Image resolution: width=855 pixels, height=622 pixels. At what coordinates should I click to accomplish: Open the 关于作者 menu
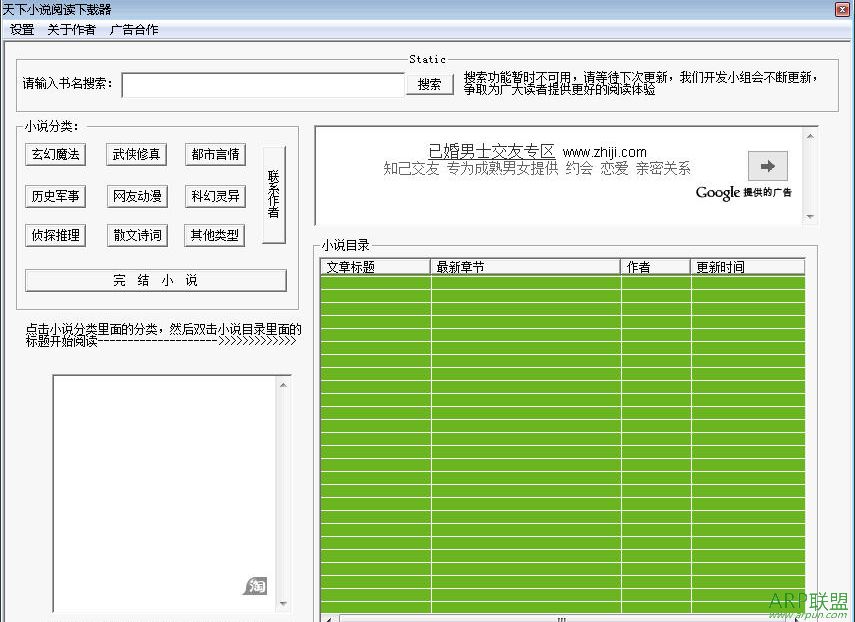click(x=71, y=30)
